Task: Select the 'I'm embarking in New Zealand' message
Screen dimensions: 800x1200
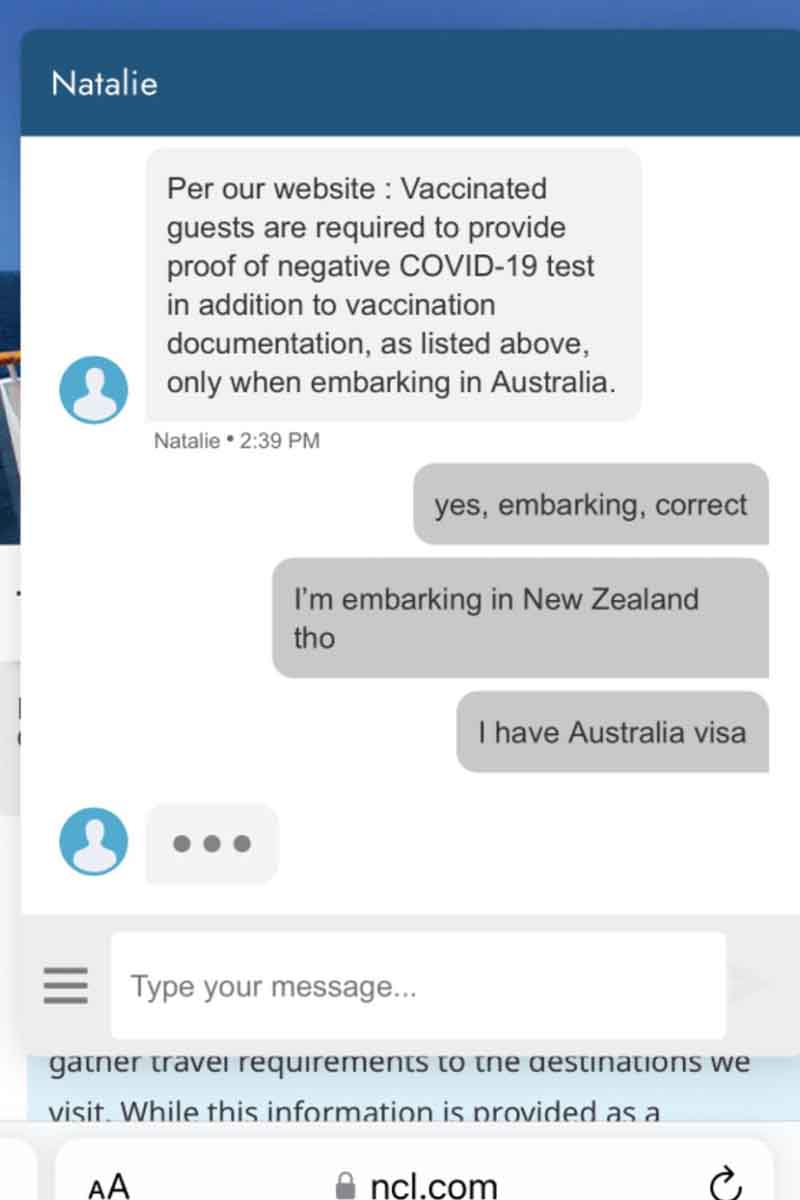Action: click(520, 618)
